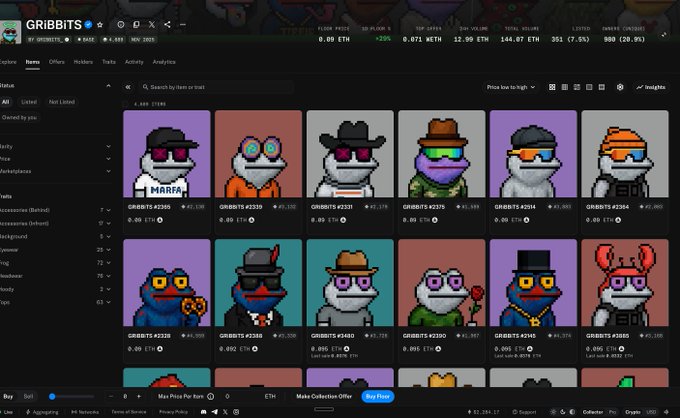Viewport: 680px width, 418px height.
Task: Open the Activity tab
Action: [x=134, y=62]
